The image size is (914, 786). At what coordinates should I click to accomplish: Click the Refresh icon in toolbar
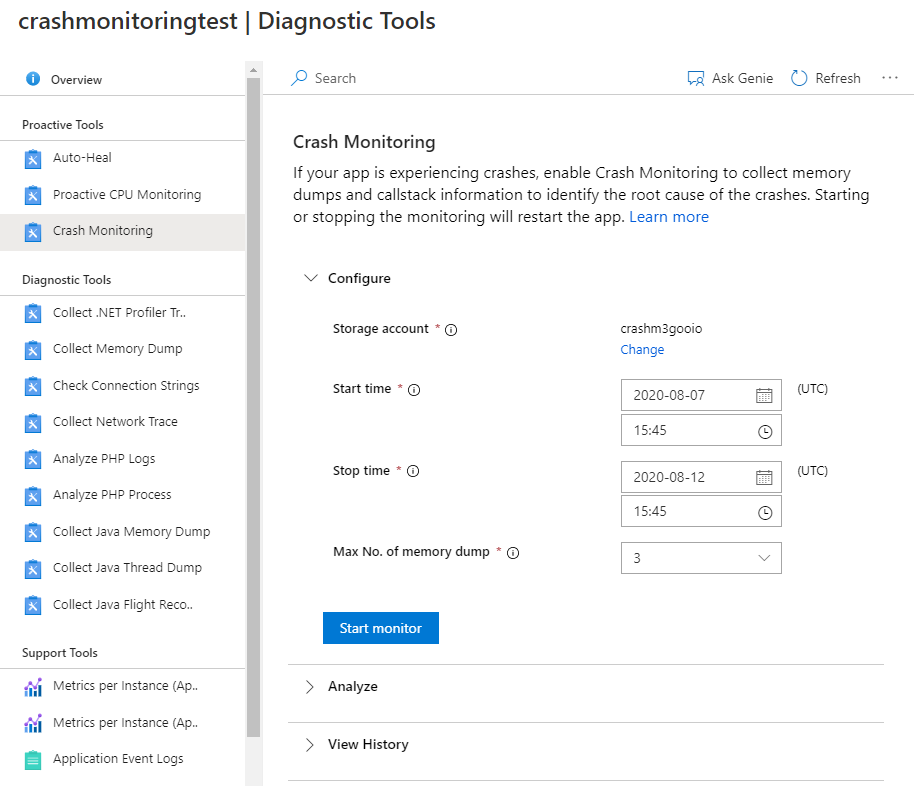click(799, 78)
